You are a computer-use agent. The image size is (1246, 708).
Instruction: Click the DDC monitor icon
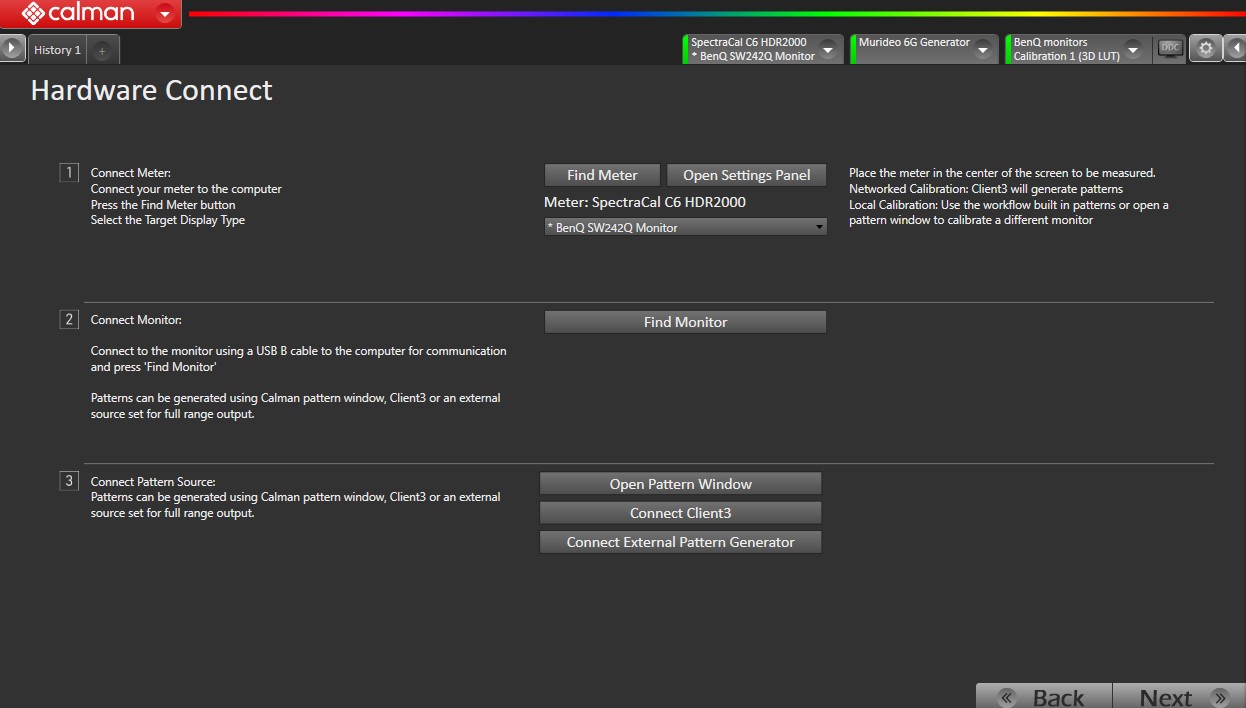coord(1169,49)
